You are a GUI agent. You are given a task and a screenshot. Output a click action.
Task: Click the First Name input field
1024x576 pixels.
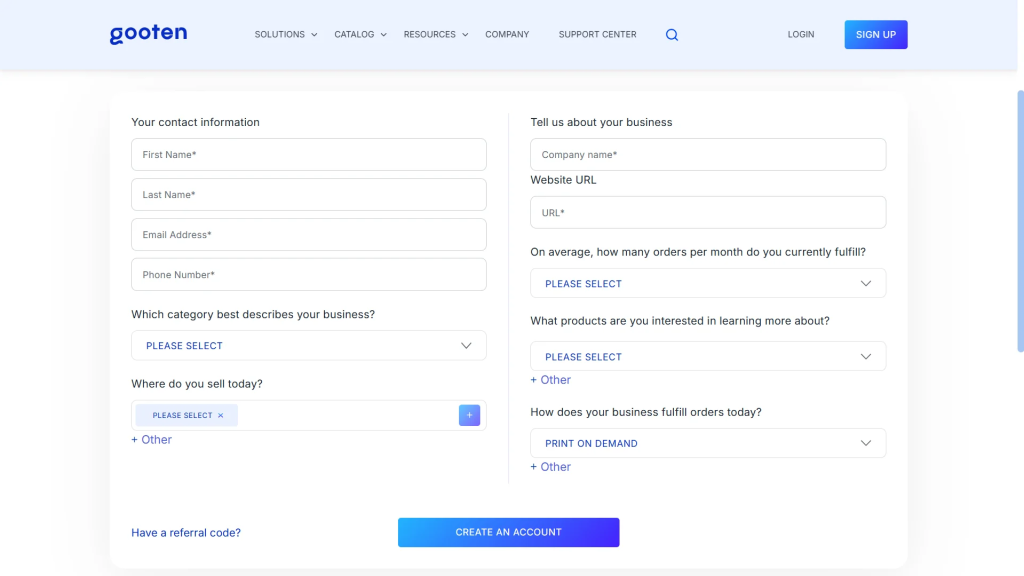(308, 155)
